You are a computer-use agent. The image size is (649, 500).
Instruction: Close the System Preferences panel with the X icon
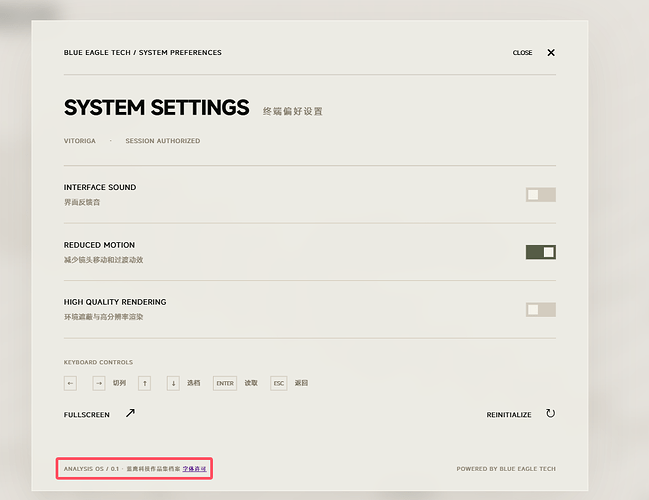click(x=551, y=53)
